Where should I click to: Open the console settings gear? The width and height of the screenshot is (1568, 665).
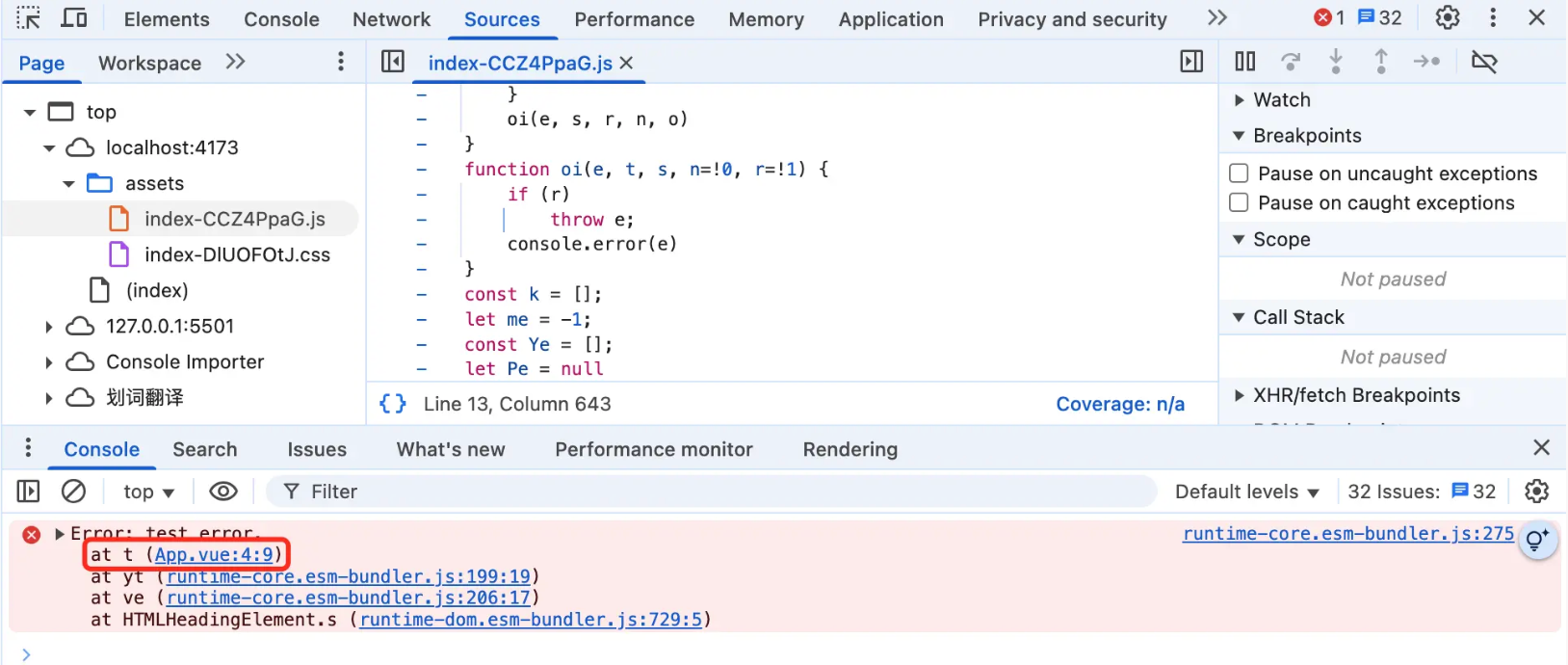1537,492
